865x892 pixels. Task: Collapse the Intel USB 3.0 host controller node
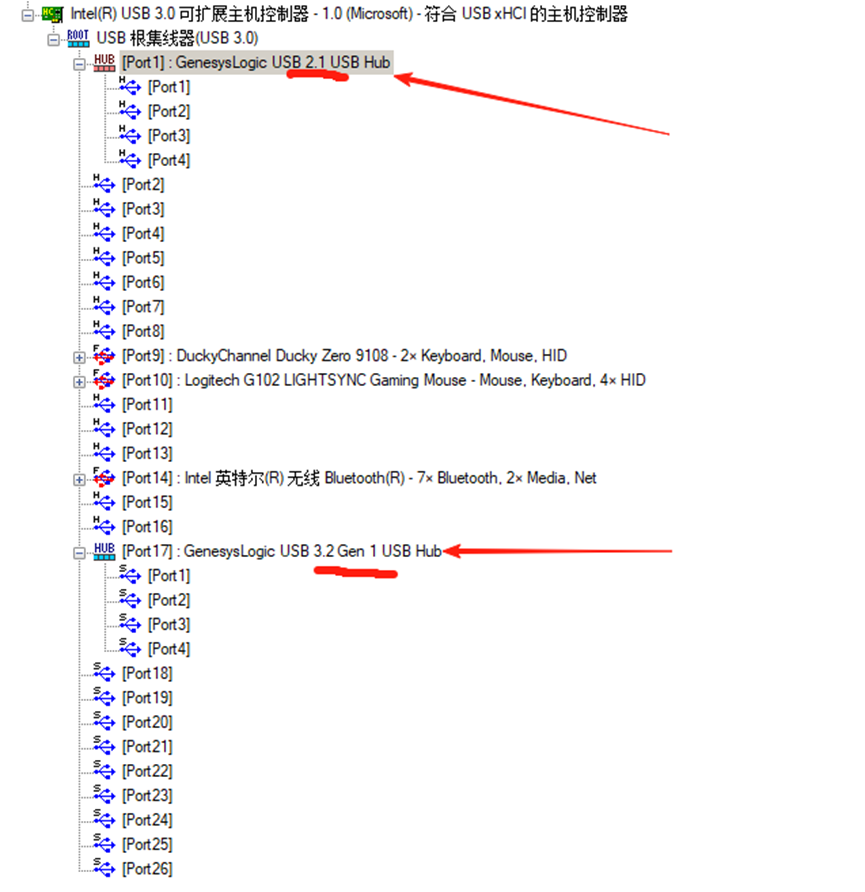coord(28,15)
